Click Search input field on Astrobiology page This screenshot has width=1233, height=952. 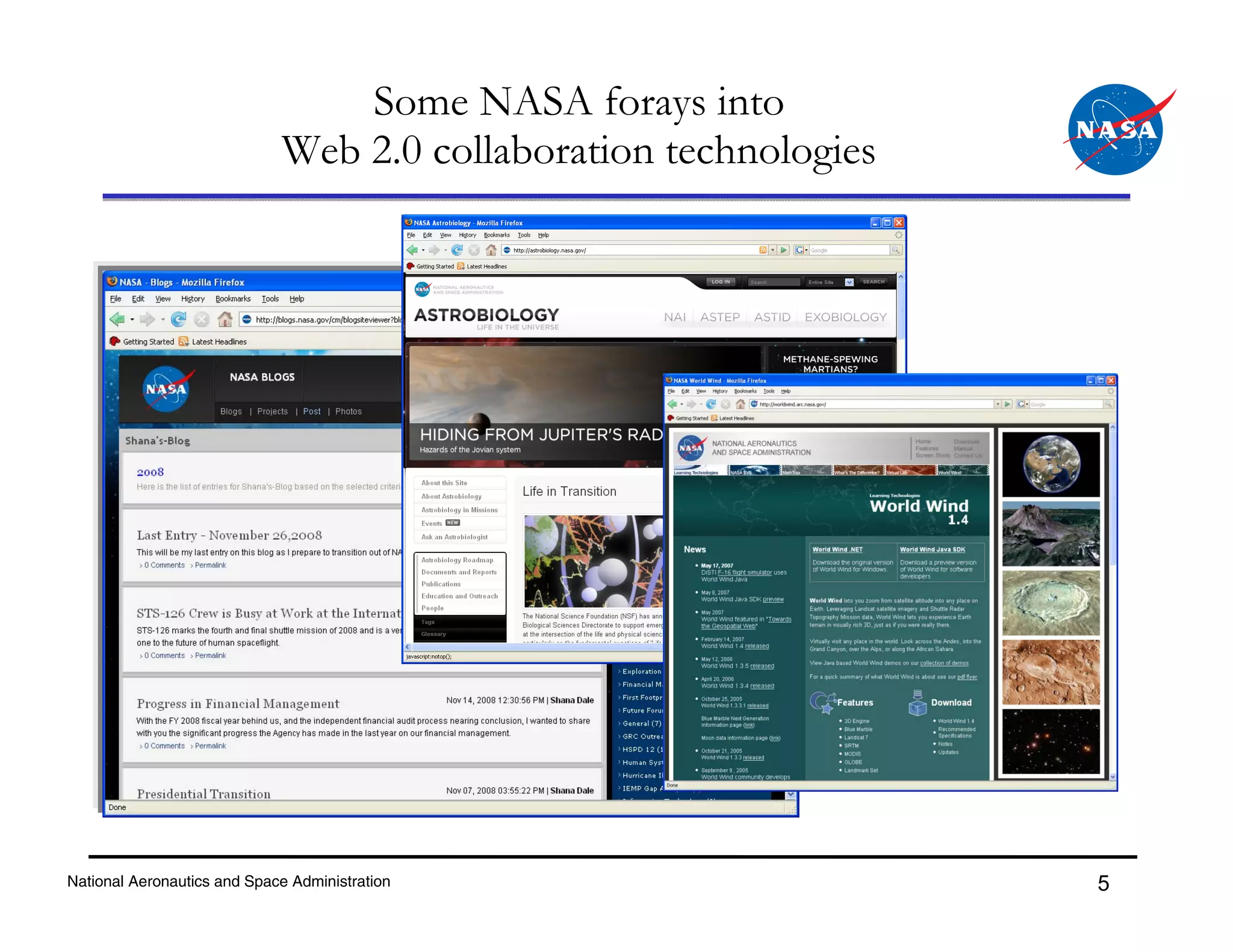click(x=774, y=282)
